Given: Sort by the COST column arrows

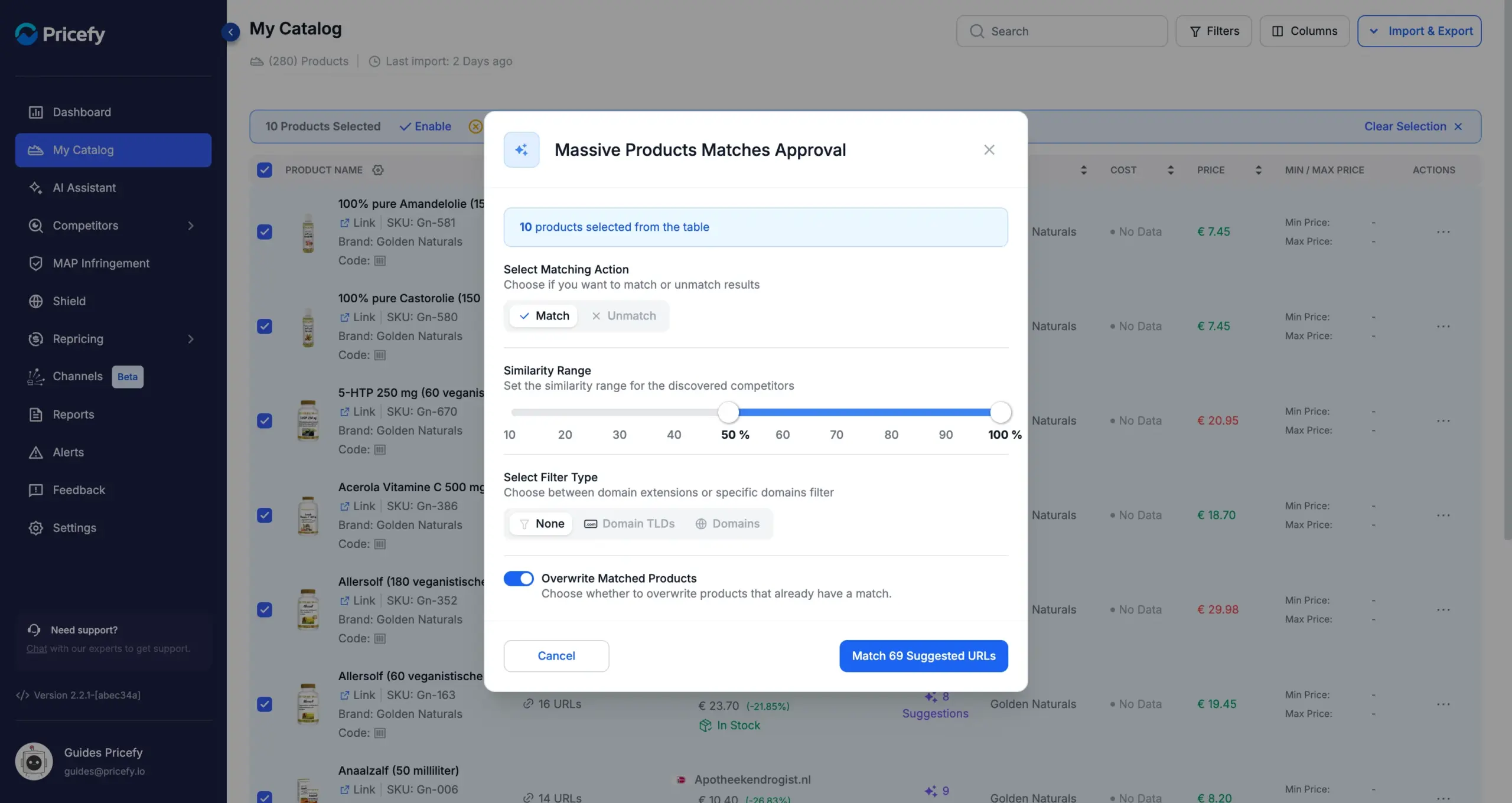Looking at the screenshot, I should coord(1171,170).
